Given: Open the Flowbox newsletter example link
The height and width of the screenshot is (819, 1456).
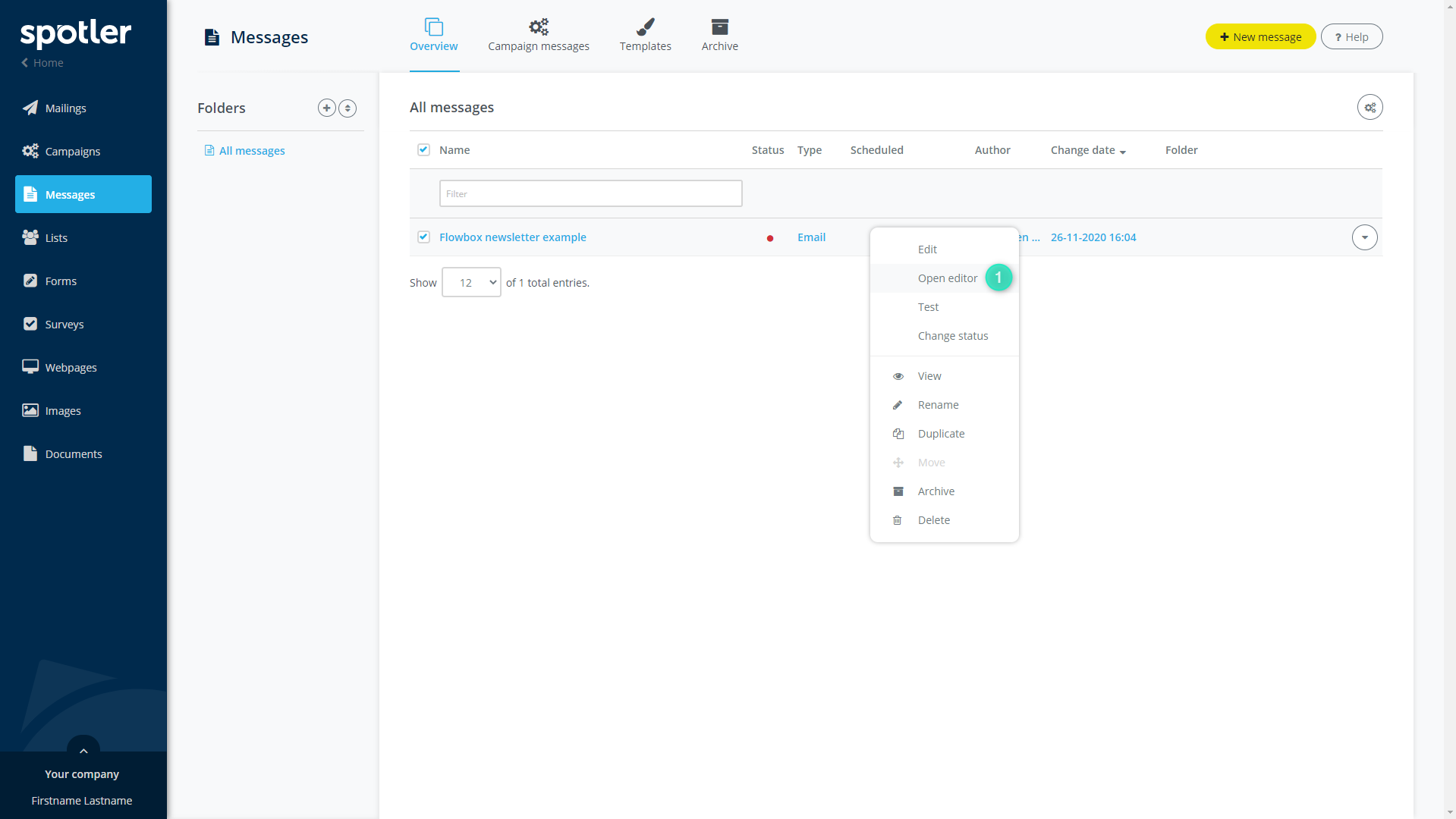Looking at the screenshot, I should pos(512,237).
